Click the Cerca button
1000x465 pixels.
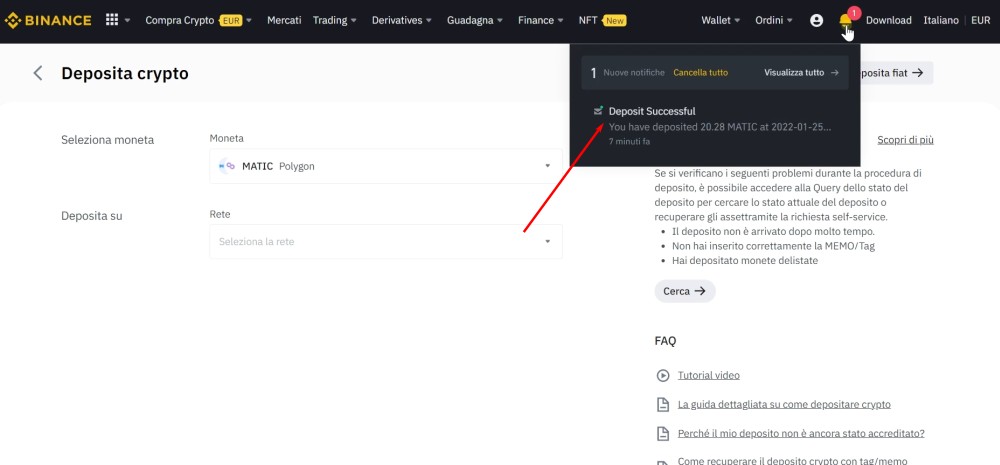(684, 291)
